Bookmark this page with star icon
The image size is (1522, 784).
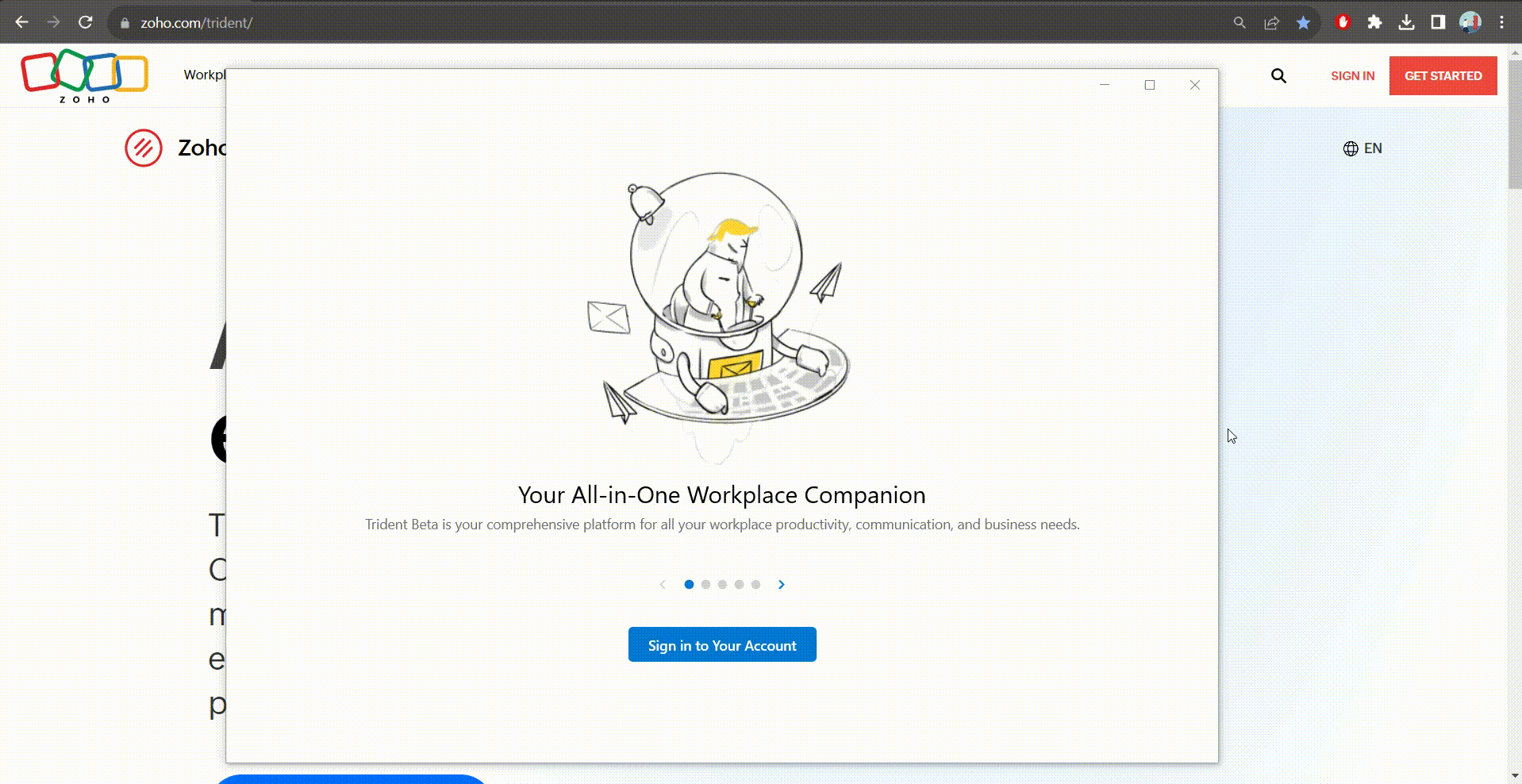(x=1303, y=23)
